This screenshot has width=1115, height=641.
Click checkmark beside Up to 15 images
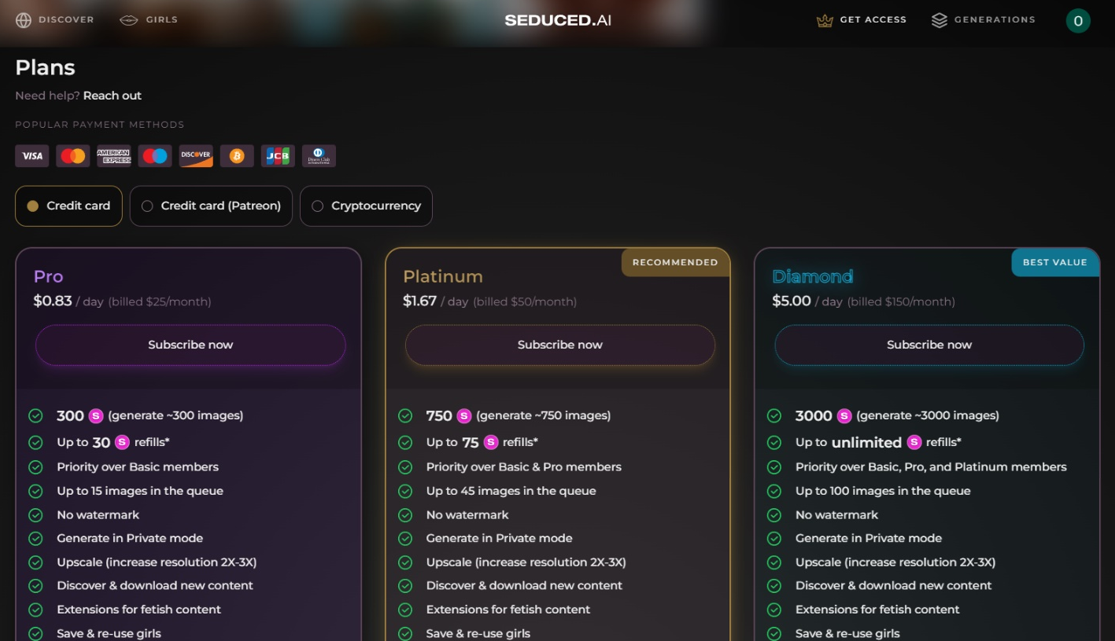click(x=36, y=491)
